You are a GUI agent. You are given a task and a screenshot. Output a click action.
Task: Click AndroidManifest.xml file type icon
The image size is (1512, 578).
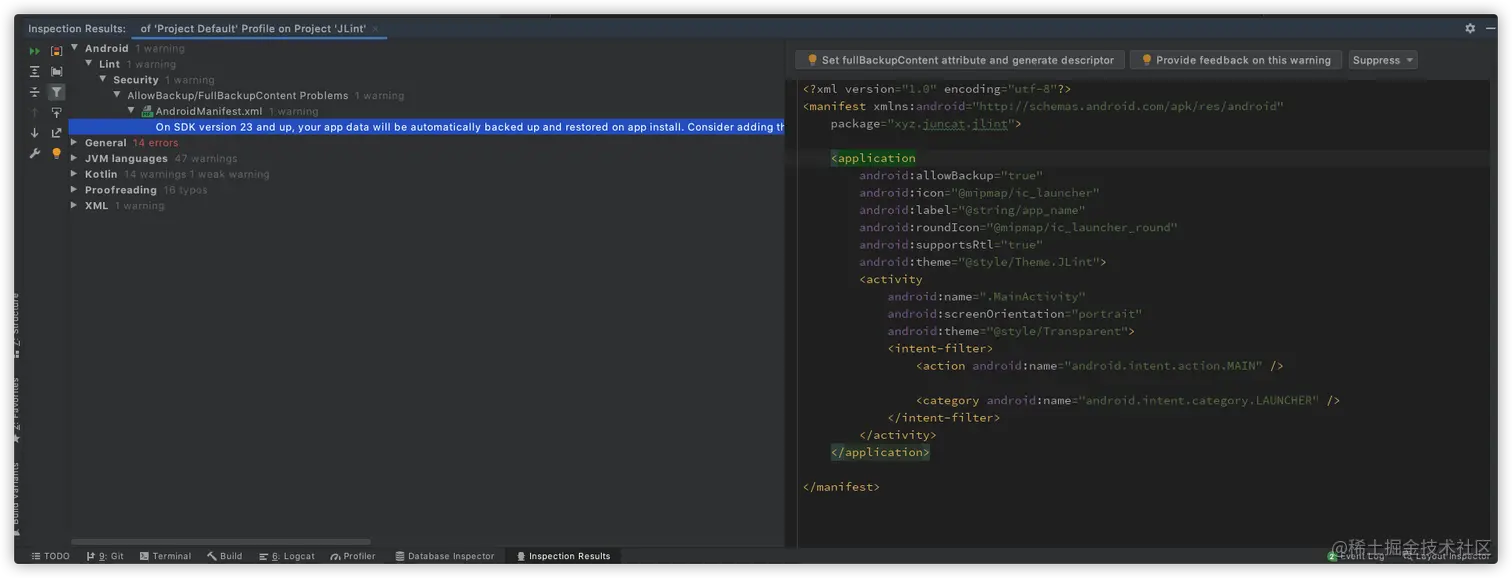coord(147,111)
